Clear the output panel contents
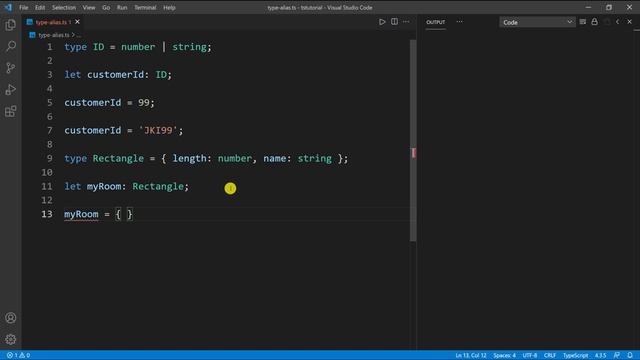This screenshot has width=640, height=360. [582, 22]
